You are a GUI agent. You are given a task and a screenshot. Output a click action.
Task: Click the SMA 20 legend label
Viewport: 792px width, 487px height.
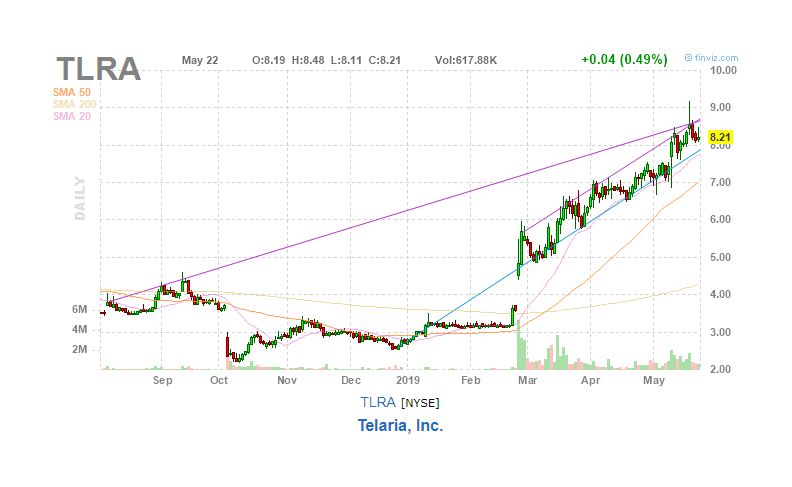[72, 116]
